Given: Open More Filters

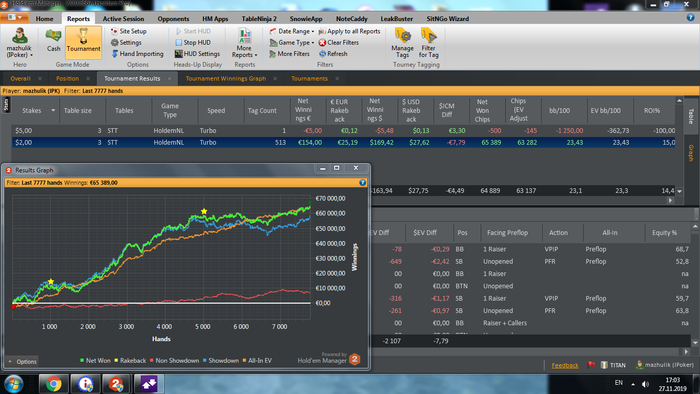Looking at the screenshot, I should click(x=290, y=54).
